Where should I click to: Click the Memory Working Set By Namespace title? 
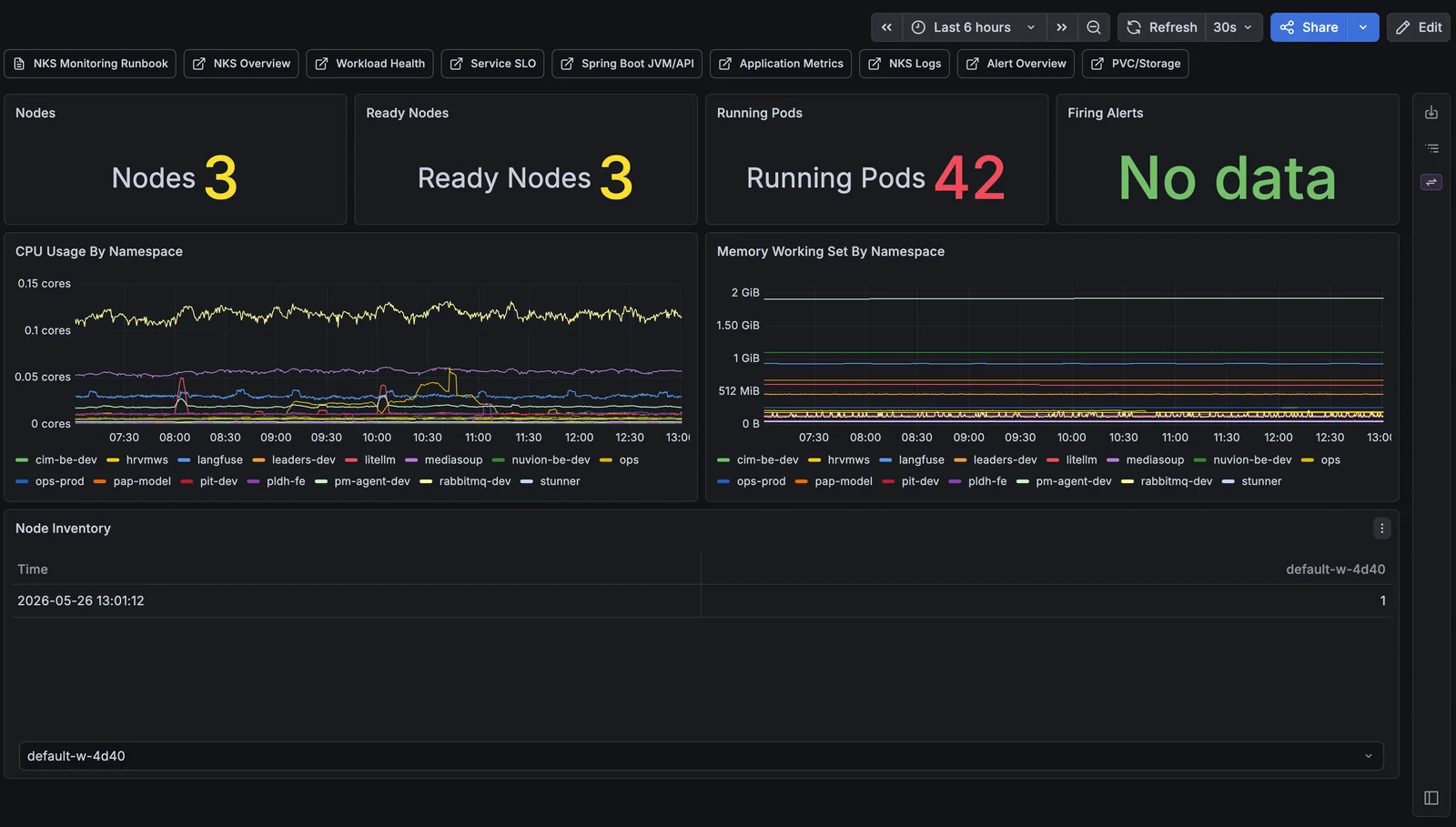(831, 252)
